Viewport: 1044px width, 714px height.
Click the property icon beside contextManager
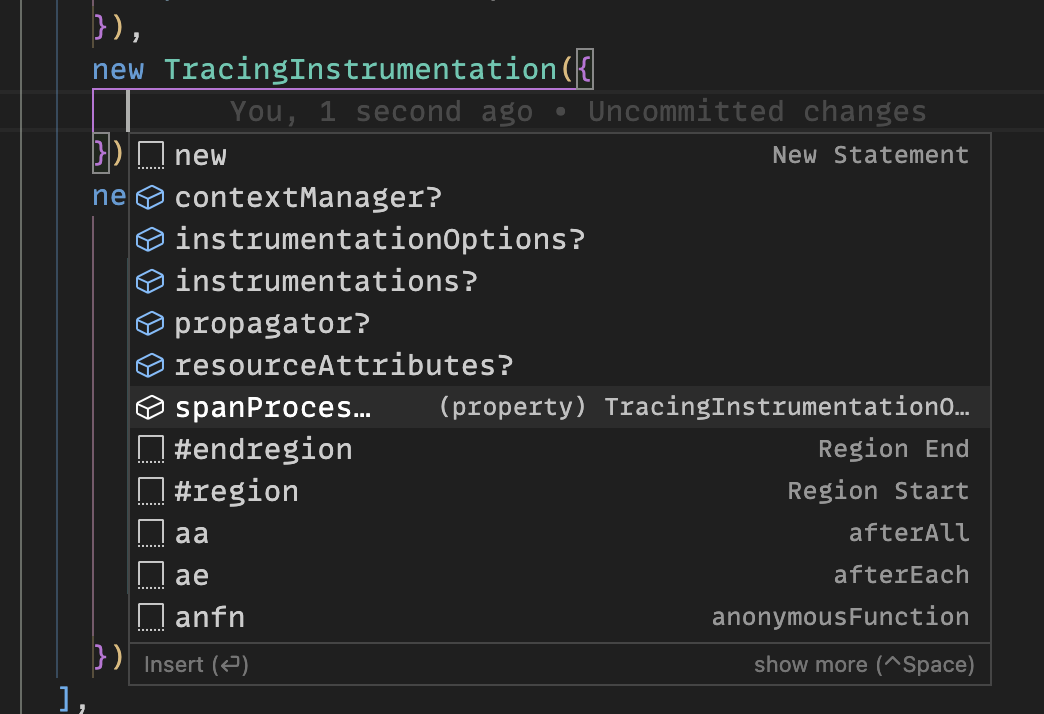tap(149, 197)
